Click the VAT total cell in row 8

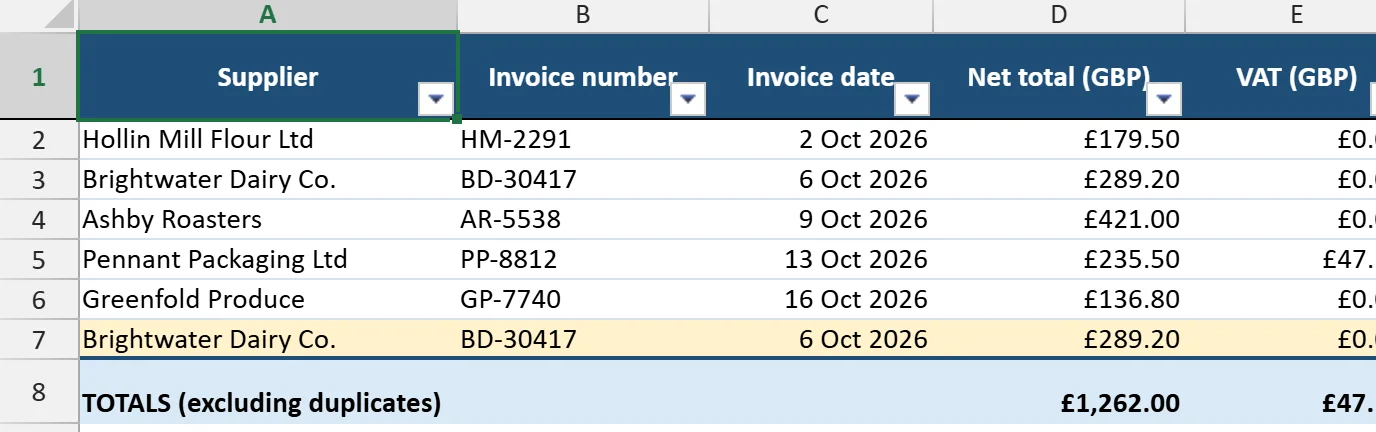point(1281,391)
